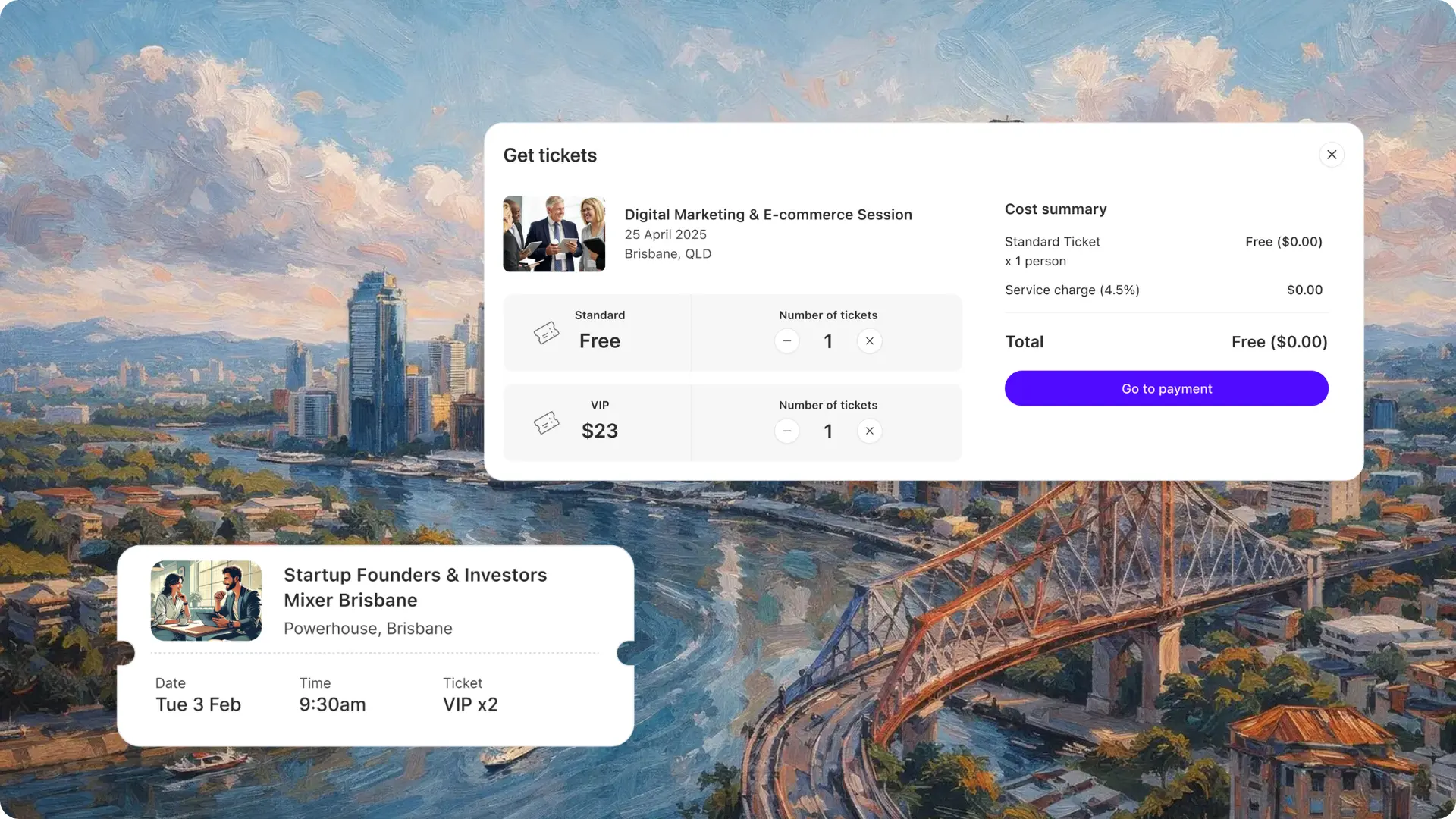Select the VIP $23 ticket option
1456x819 pixels.
coord(598,423)
